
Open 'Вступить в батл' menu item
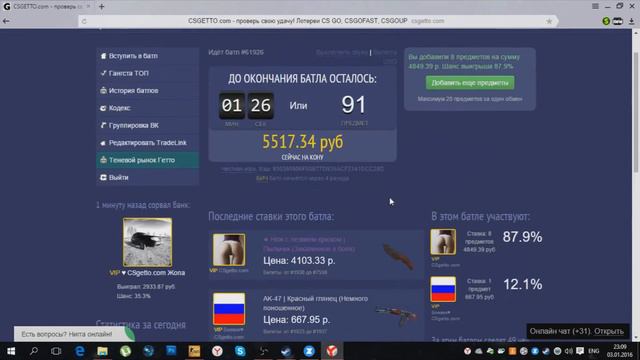click(148, 56)
